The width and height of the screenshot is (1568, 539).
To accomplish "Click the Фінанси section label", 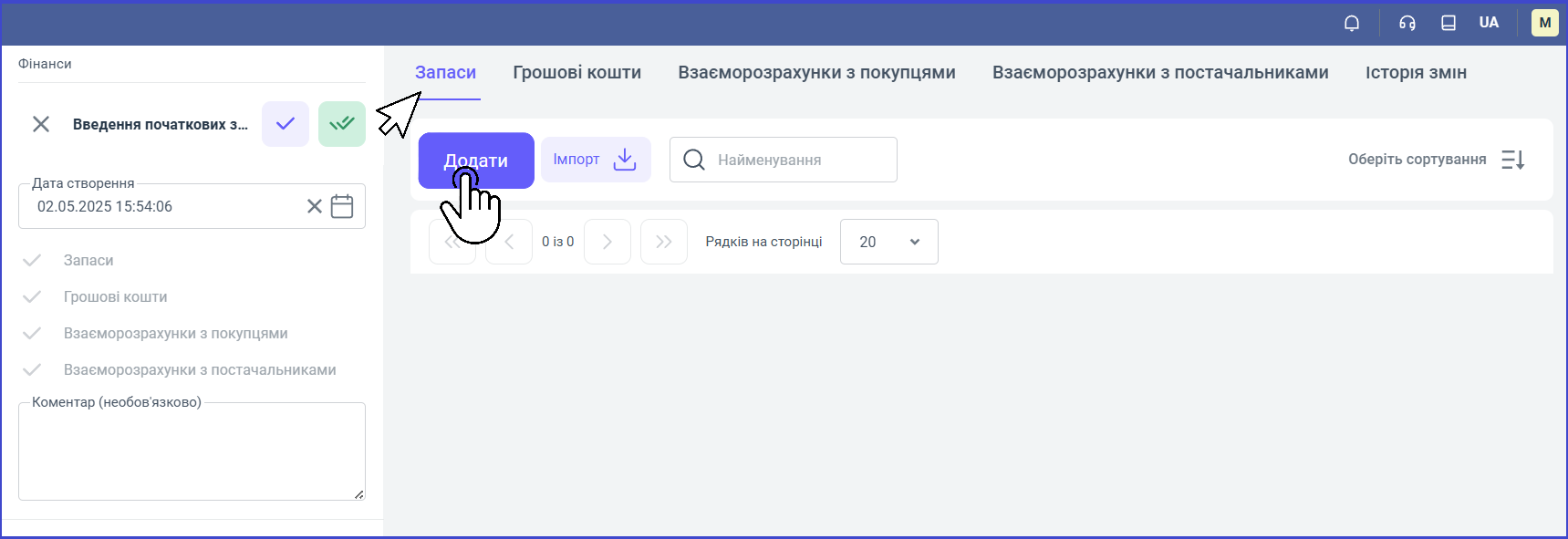I will [x=45, y=64].
